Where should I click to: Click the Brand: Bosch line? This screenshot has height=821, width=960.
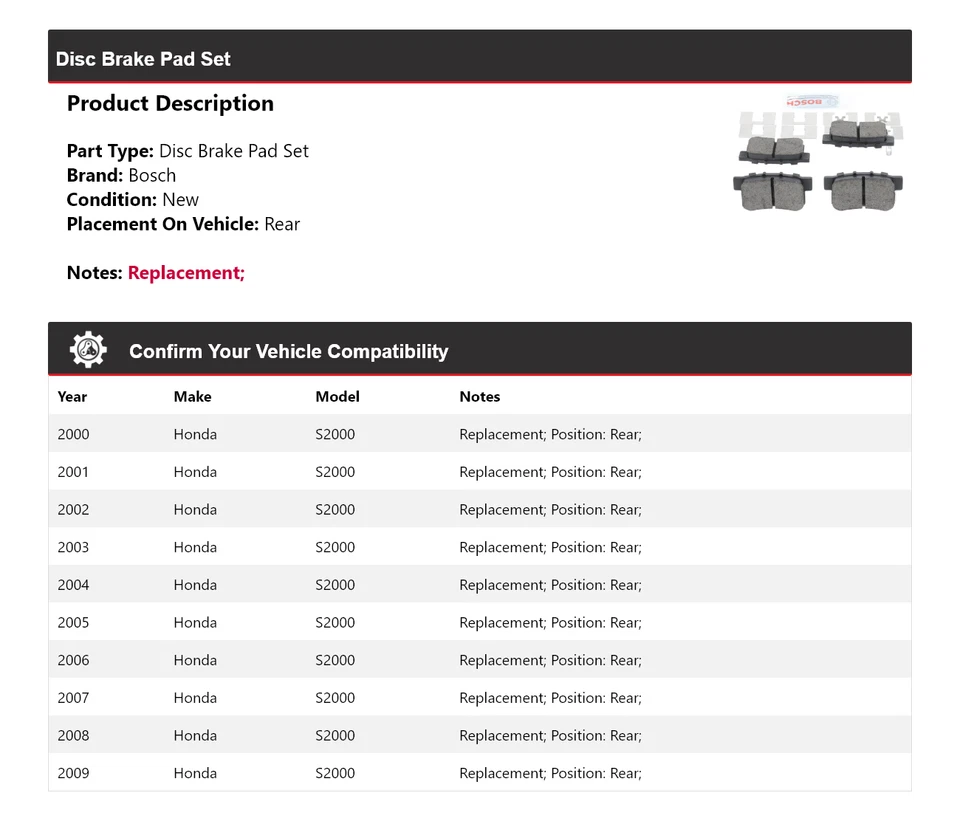[121, 176]
